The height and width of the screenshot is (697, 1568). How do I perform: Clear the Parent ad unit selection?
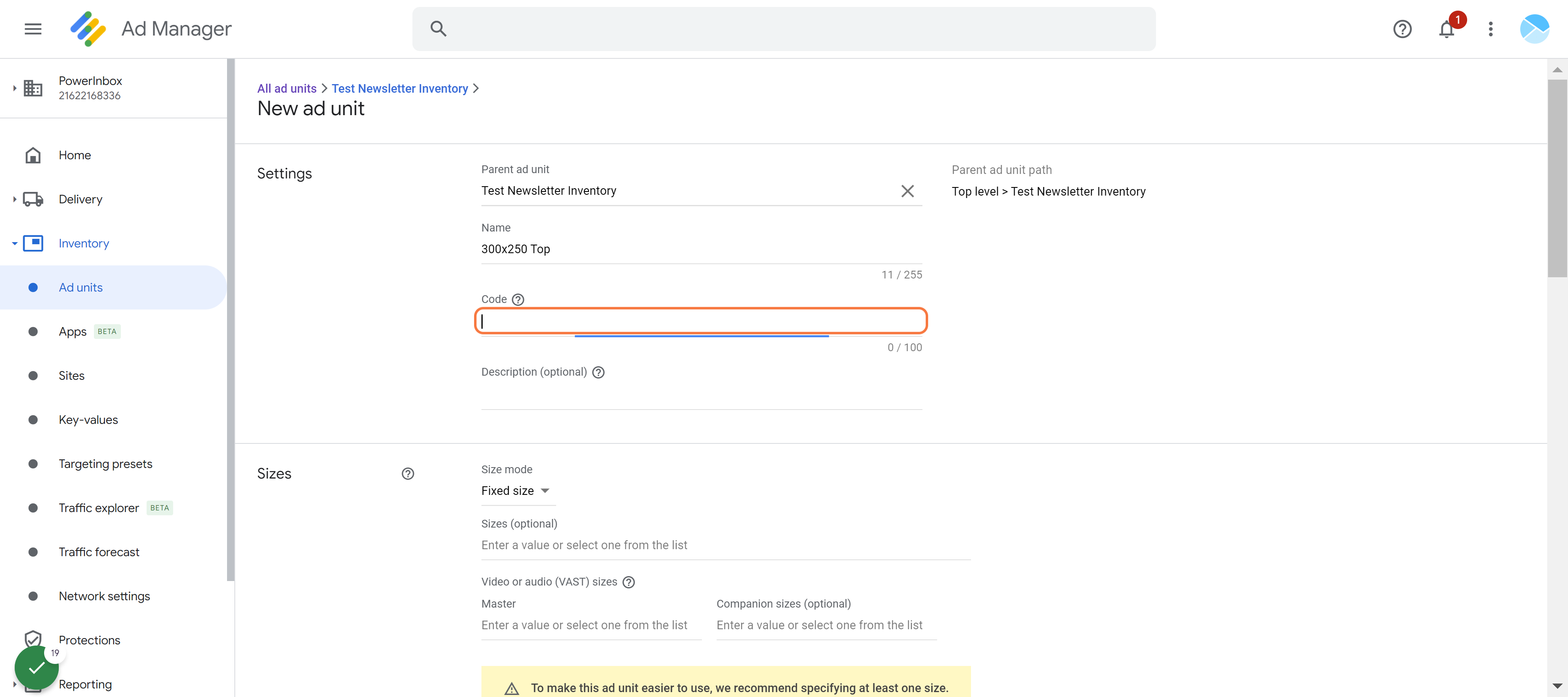(907, 191)
